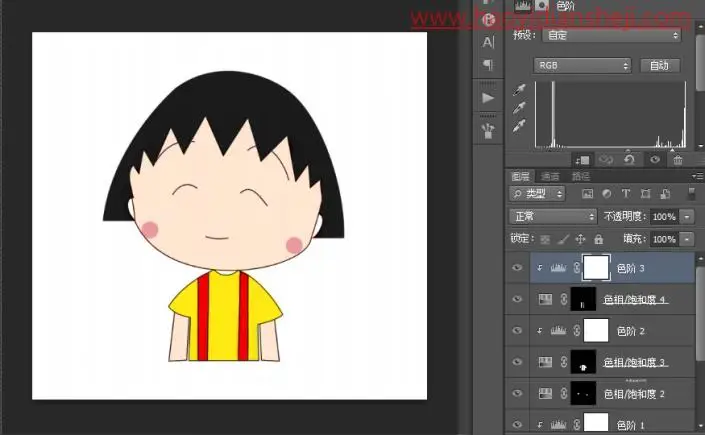Filter layers by type (T) icon
This screenshot has width=705, height=435.
coord(625,194)
